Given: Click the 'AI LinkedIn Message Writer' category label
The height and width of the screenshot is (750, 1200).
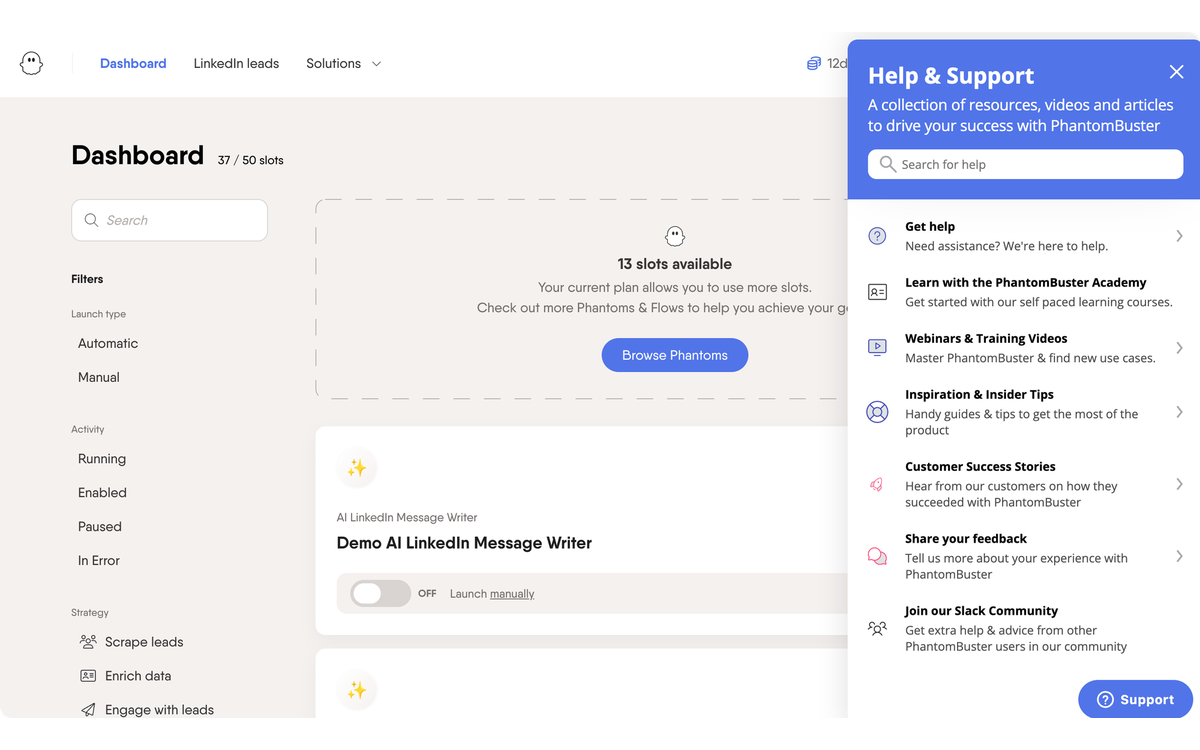Looking at the screenshot, I should pos(407,517).
